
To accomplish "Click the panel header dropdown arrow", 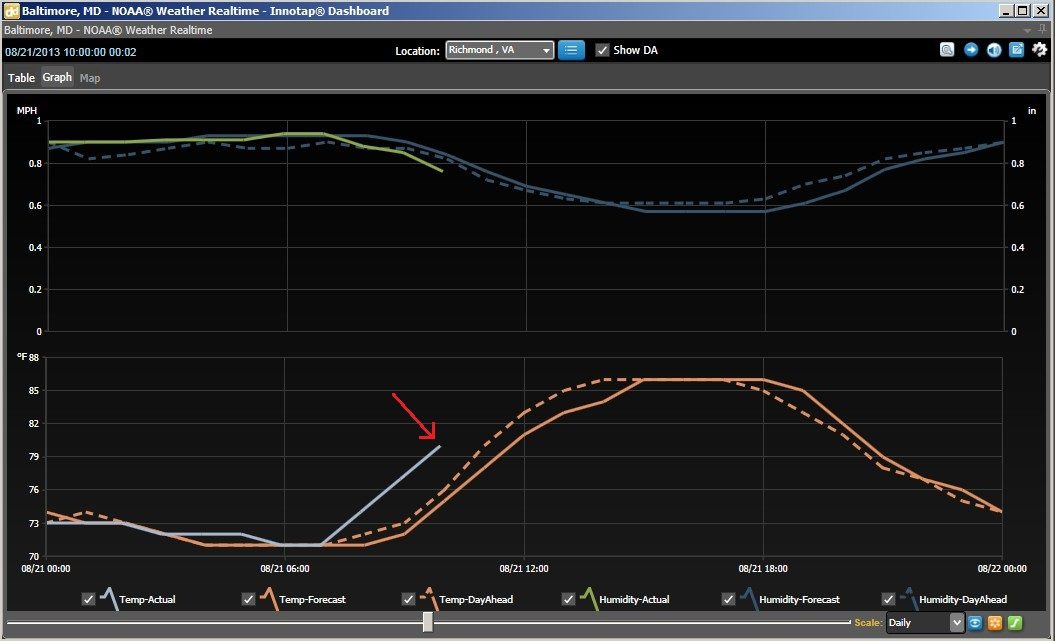I will point(1027,31).
